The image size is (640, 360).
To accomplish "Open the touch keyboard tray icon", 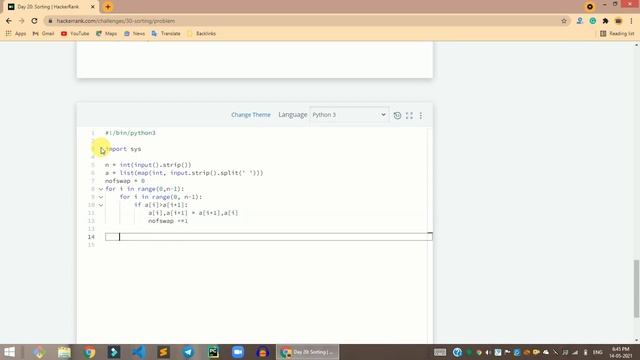I will [x=440, y=352].
